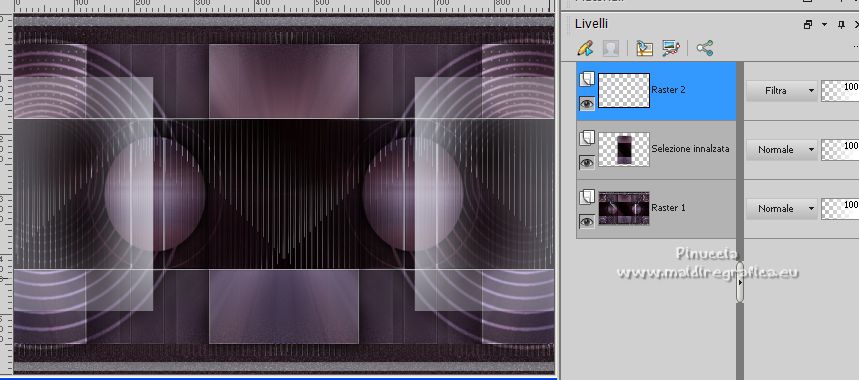Open the Filtra blend mode dropdown
The image size is (859, 380).
pos(782,91)
